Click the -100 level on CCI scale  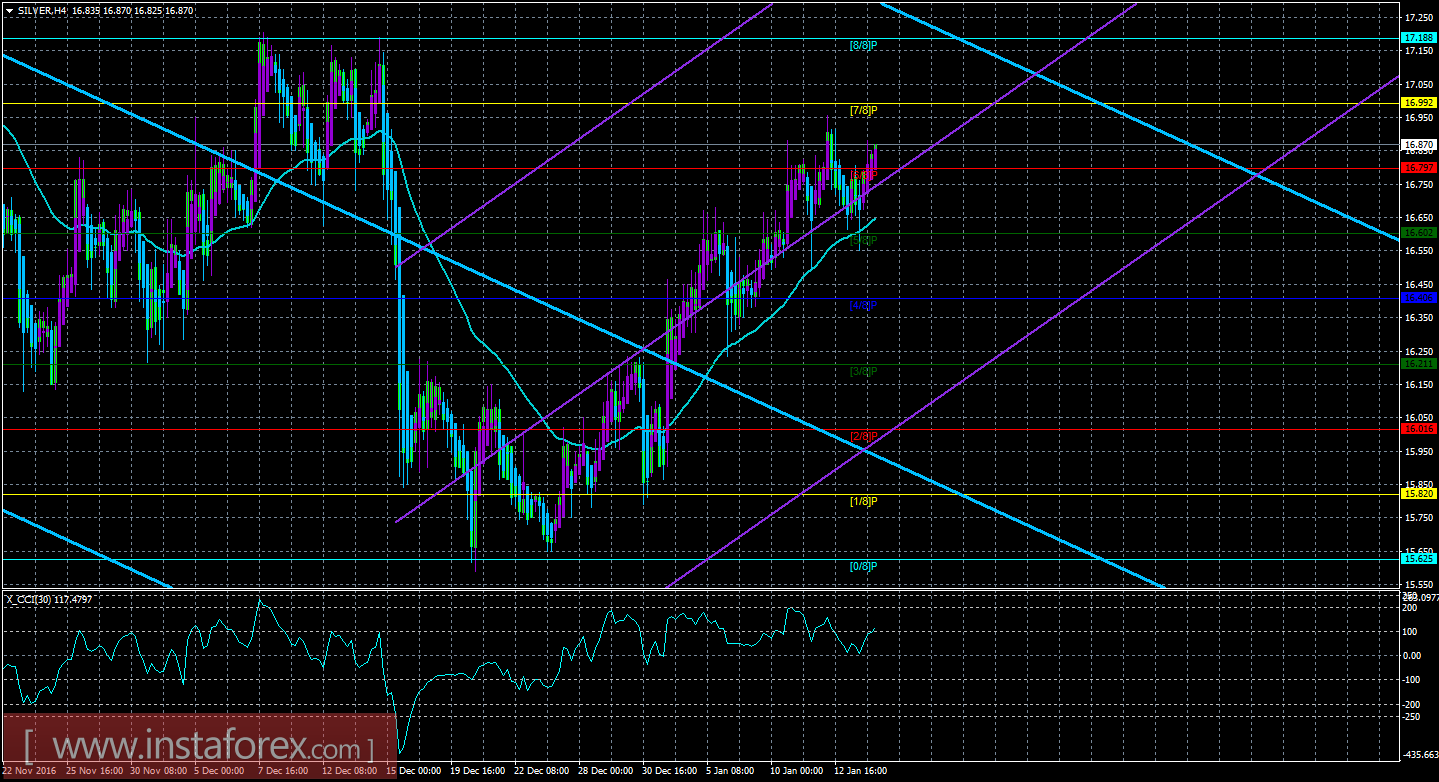pos(1412,680)
